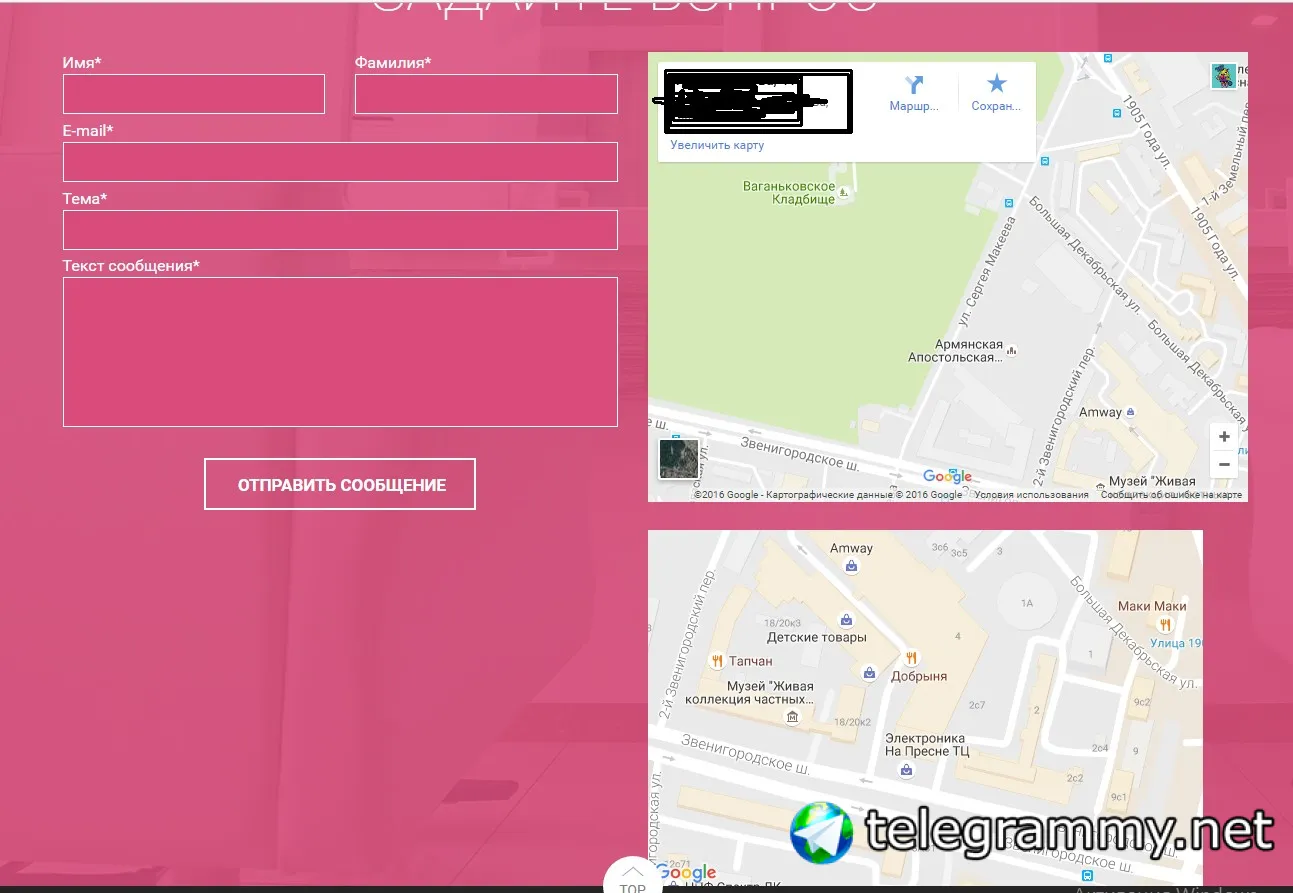Click the ОТПРАВИТЬ СООБЩЕНИЕ button
The height and width of the screenshot is (893, 1293).
(340, 485)
